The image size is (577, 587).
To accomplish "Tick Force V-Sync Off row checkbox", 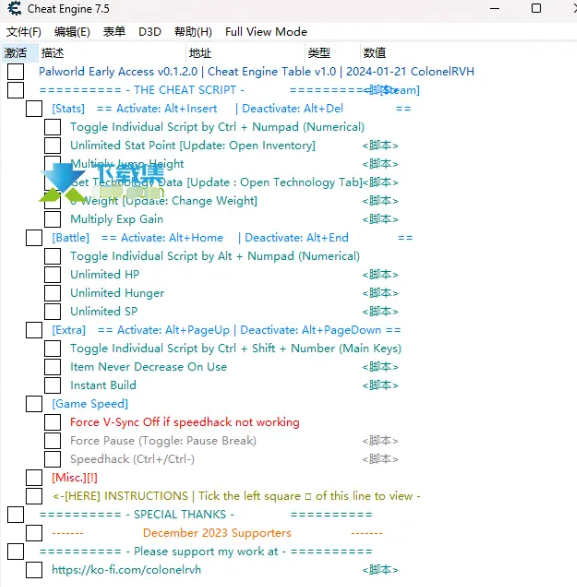I will click(x=52, y=422).
